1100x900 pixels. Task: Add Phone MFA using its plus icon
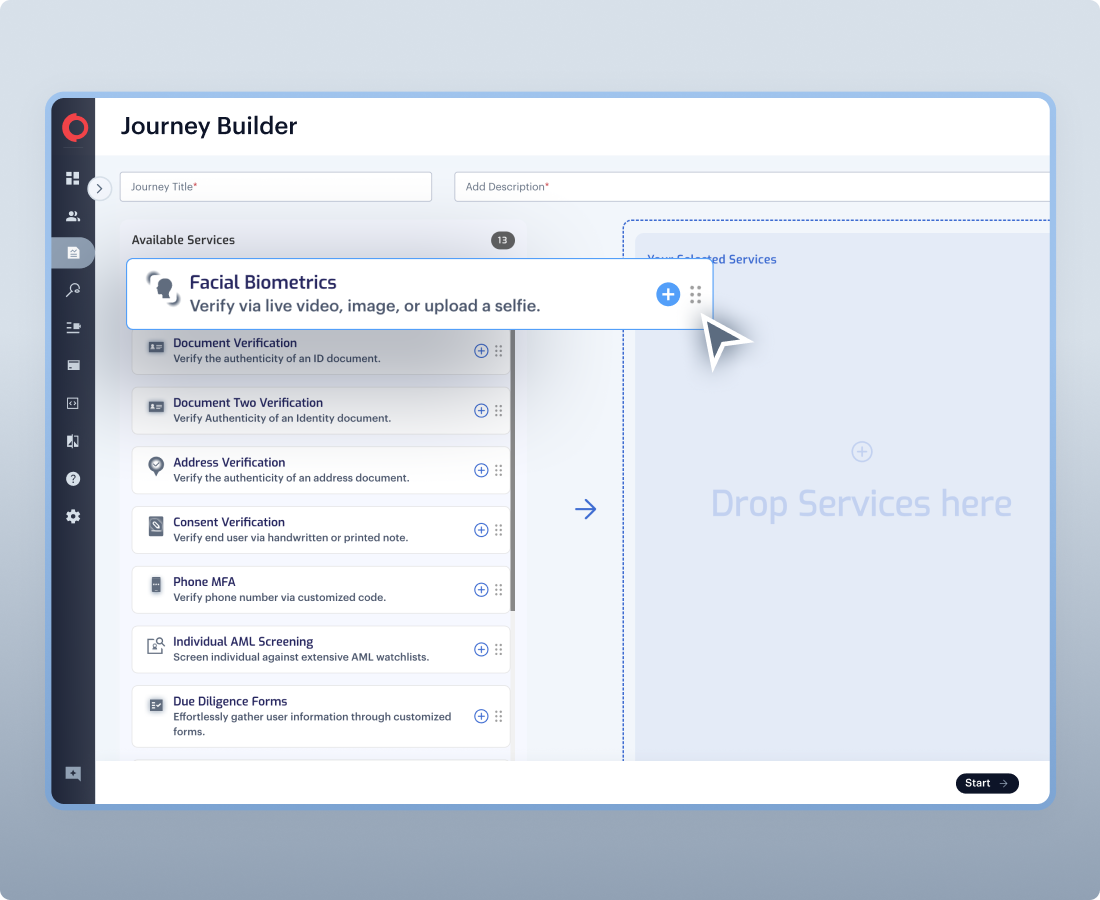(481, 590)
